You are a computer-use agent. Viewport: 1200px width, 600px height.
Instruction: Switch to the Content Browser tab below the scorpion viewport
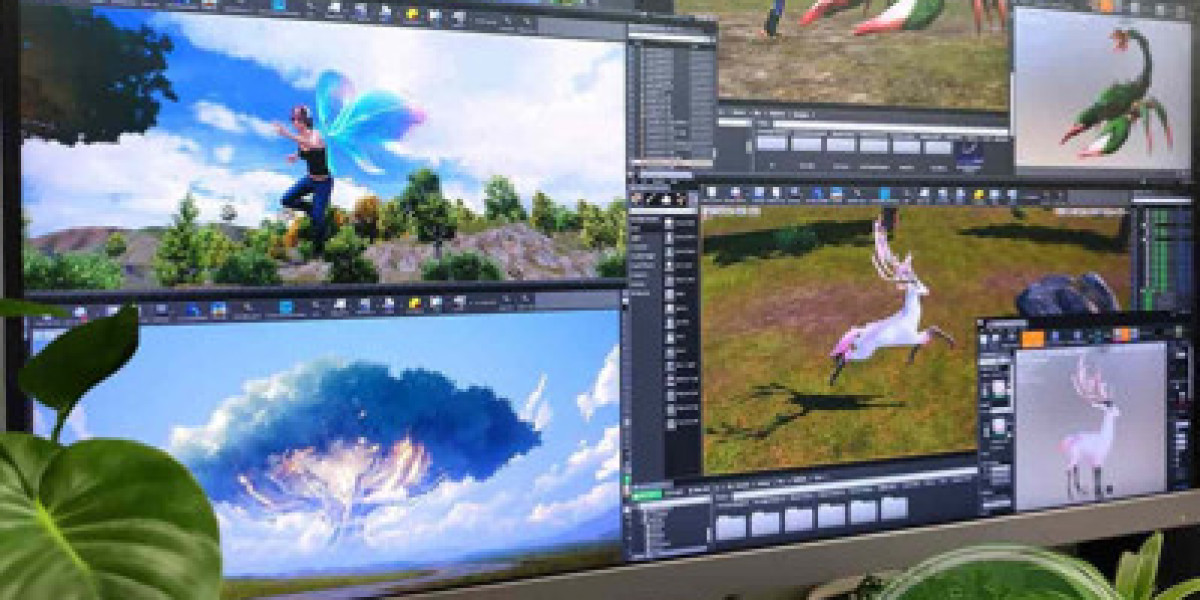click(x=735, y=113)
